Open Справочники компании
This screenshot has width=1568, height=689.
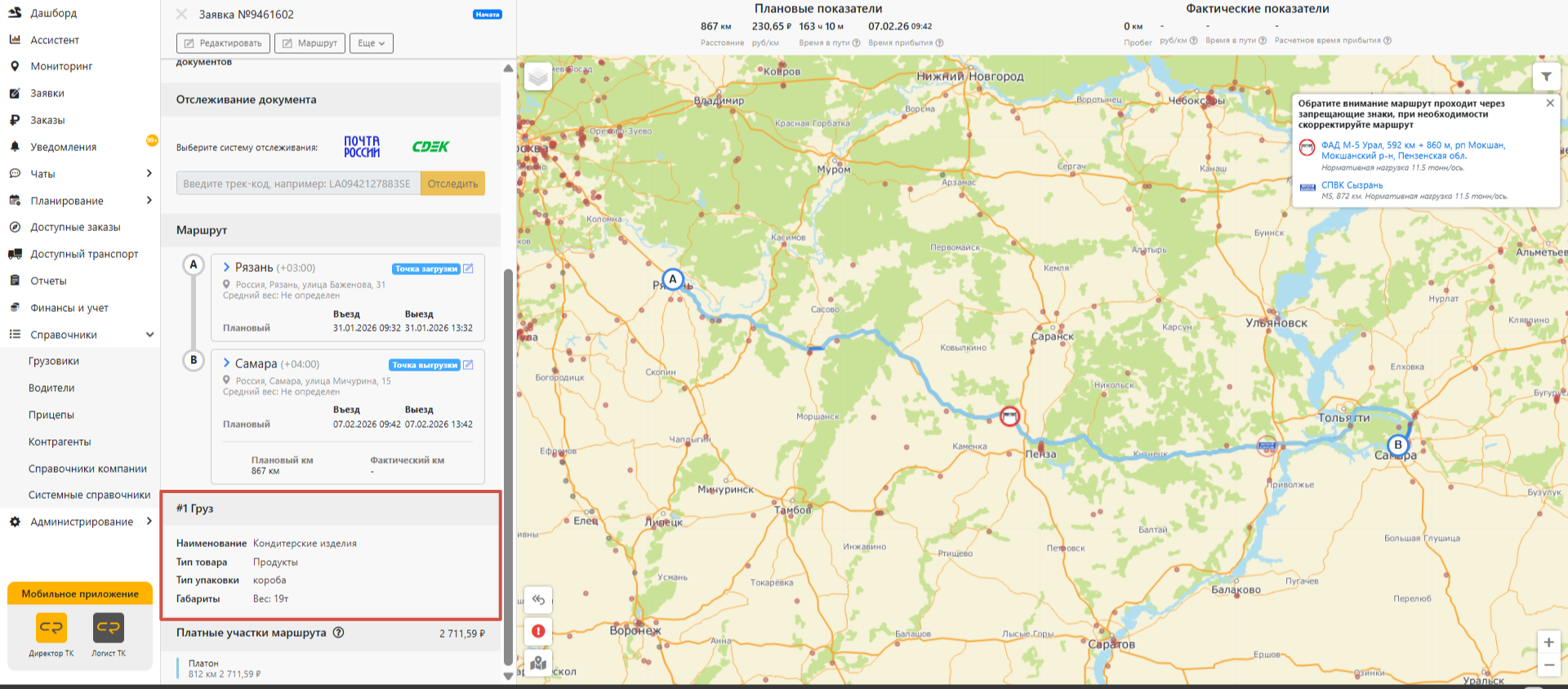[87, 469]
